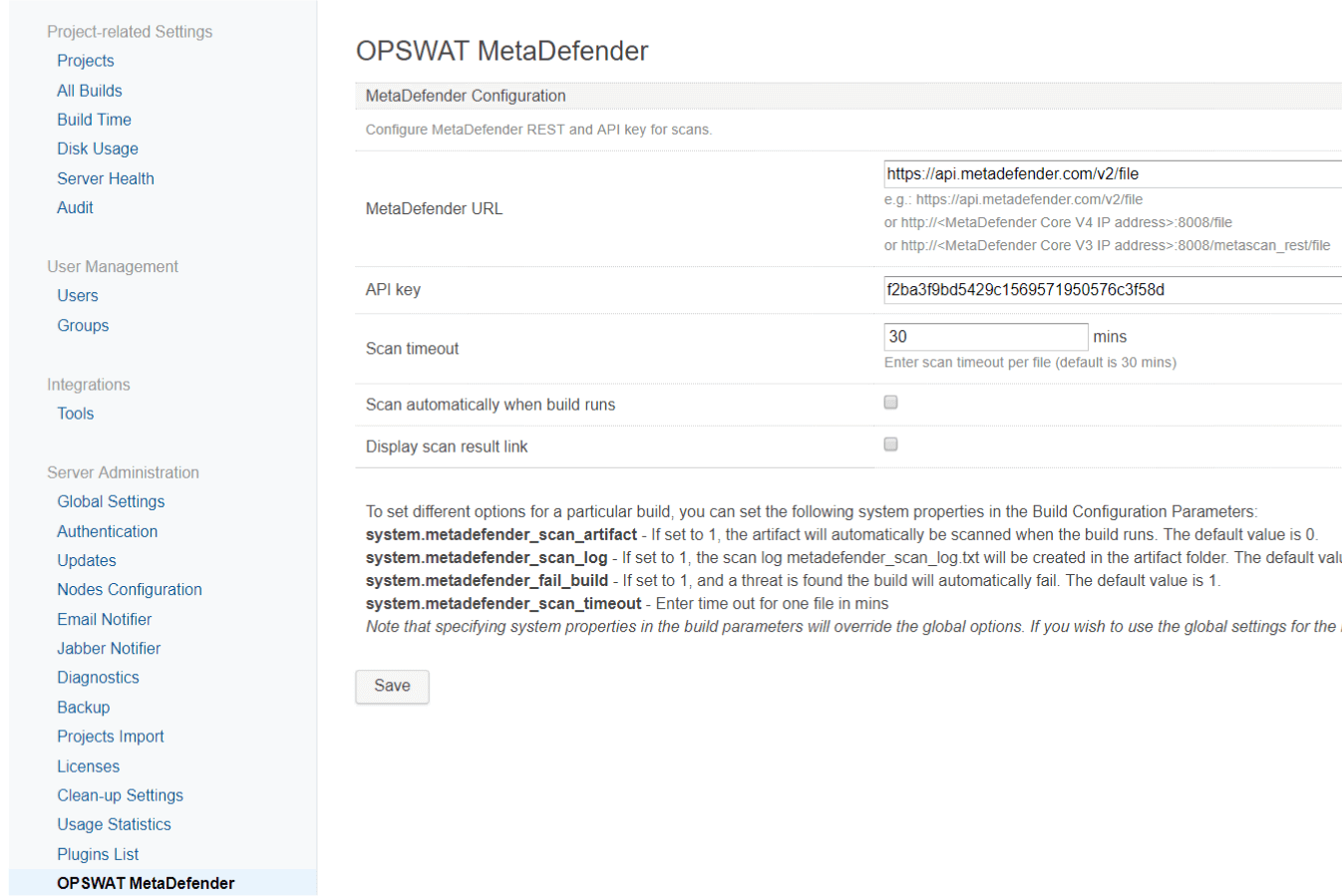Open Email Notifier settings
This screenshot has height=896, width=1342.
pos(105,619)
